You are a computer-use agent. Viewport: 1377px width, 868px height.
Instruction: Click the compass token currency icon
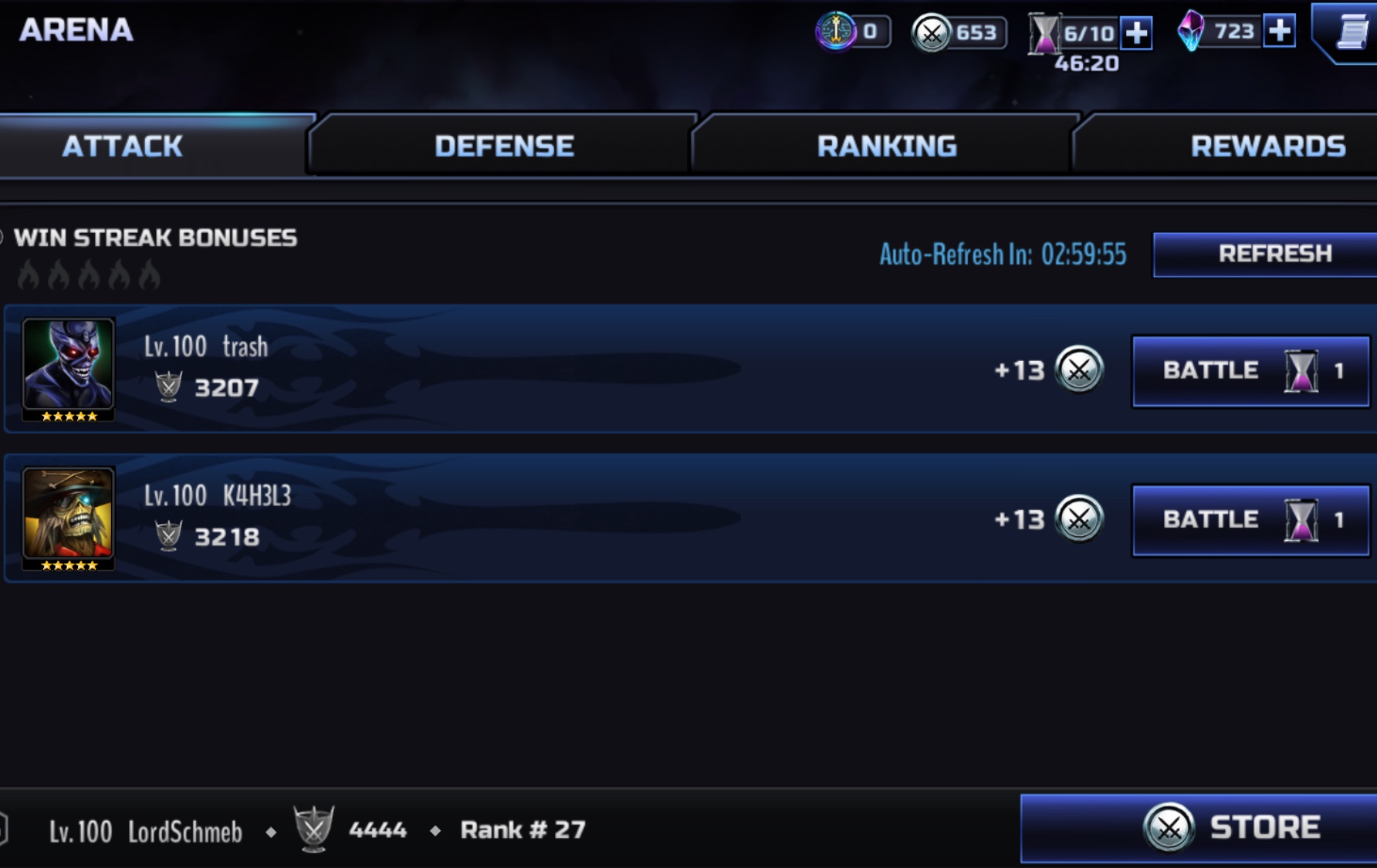click(836, 31)
